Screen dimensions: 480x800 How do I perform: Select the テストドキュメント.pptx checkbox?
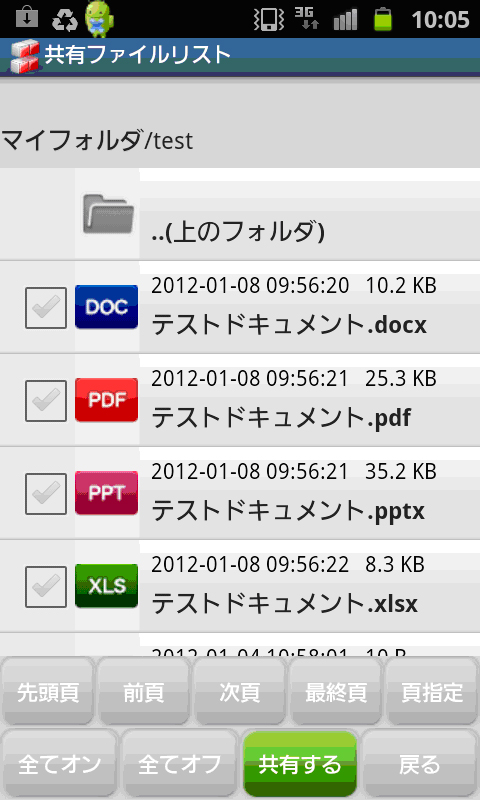point(46,494)
